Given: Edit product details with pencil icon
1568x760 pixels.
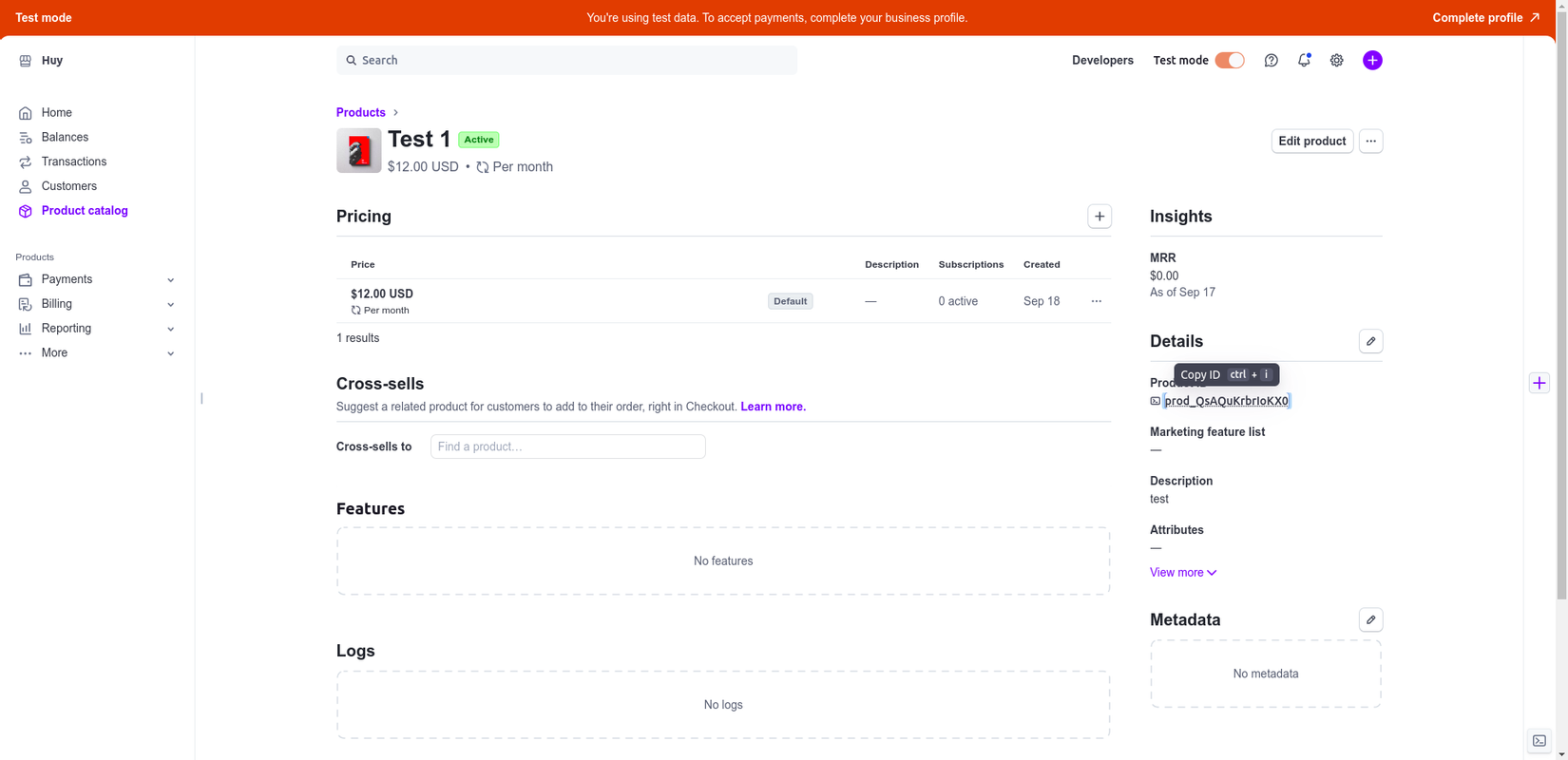Looking at the screenshot, I should tap(1370, 341).
